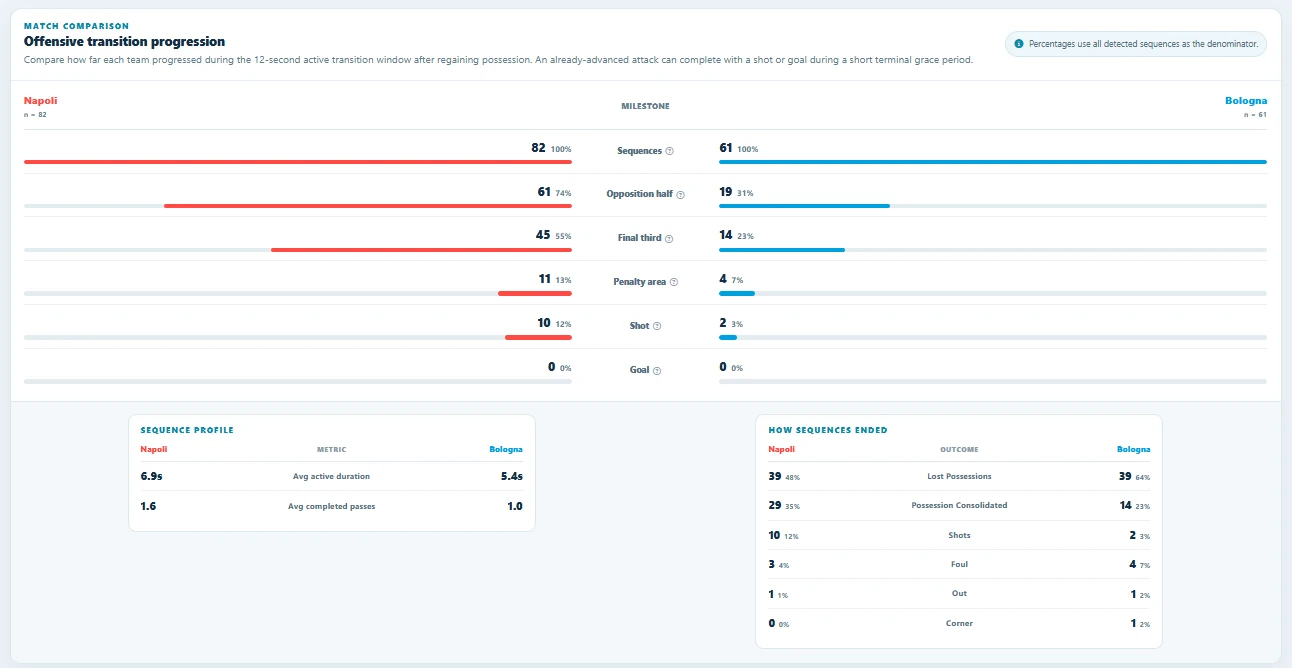Click the "MILESTONE" column header
Image resolution: width=1292 pixels, height=668 pixels.
pos(645,106)
